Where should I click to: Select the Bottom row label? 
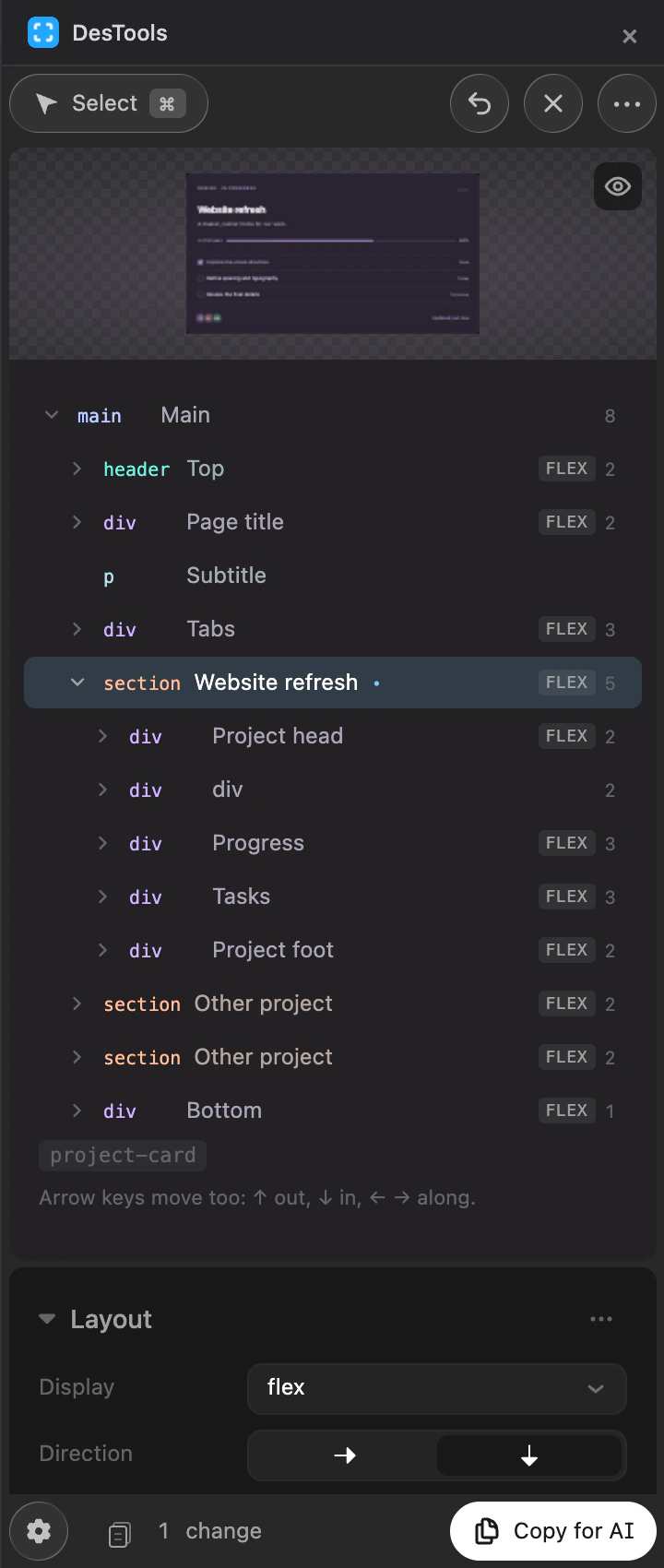(x=224, y=1111)
